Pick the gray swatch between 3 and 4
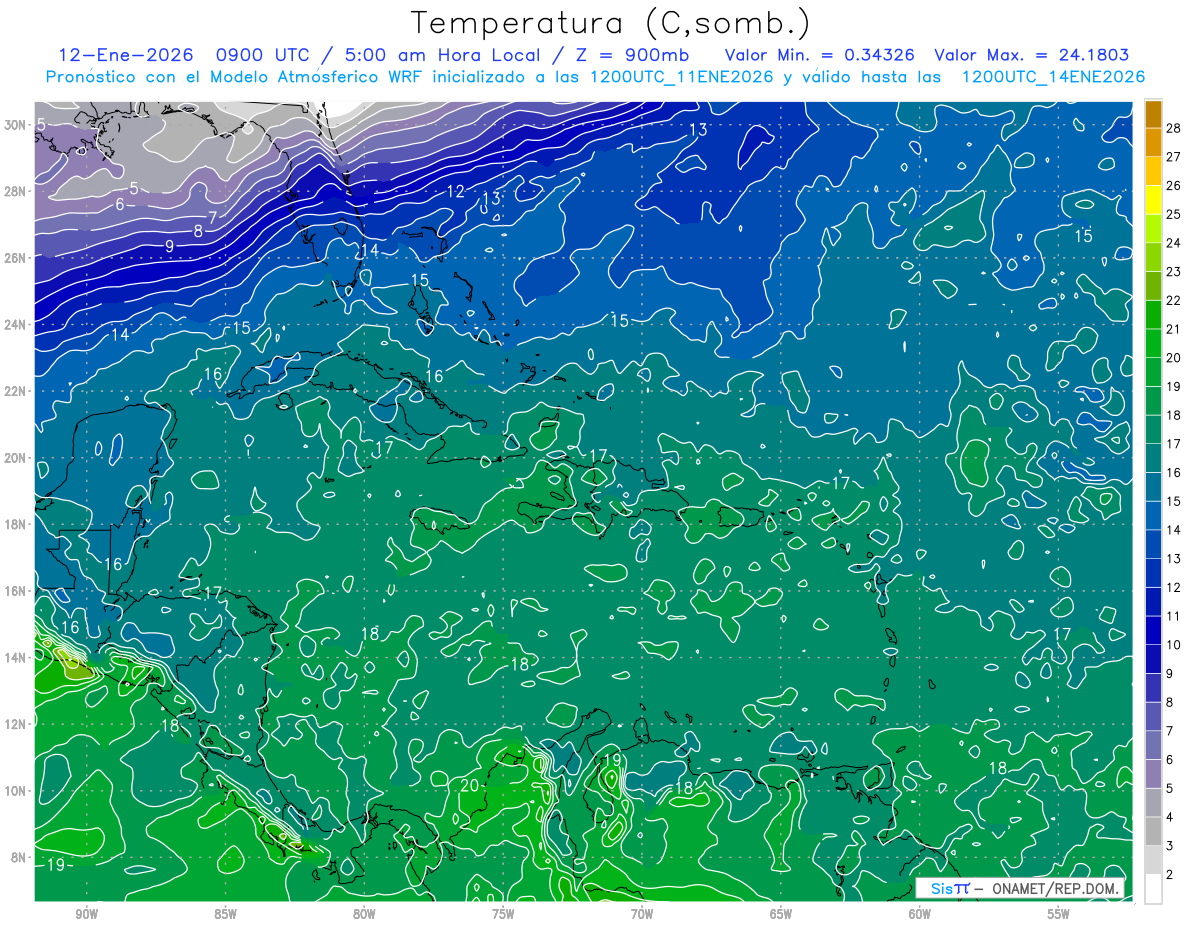 pos(1153,831)
